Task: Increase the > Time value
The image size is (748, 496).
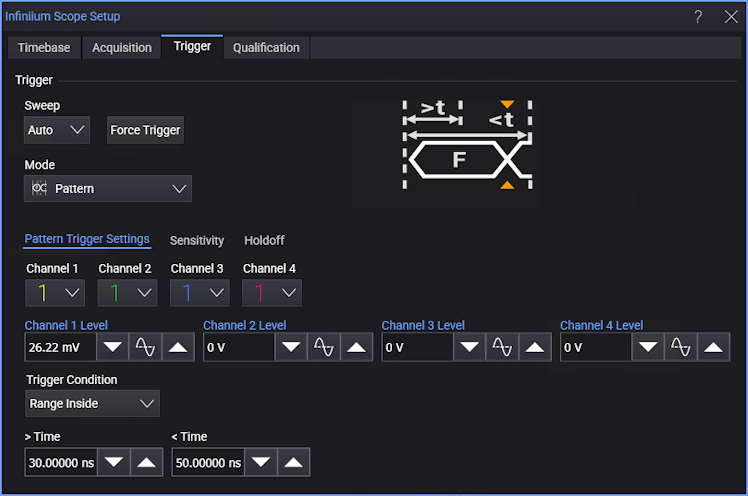Action: [146, 462]
